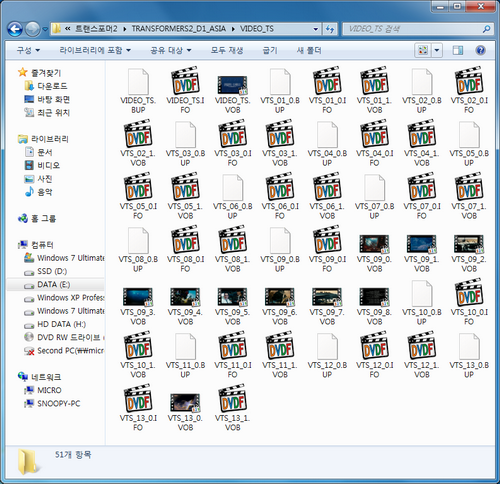Open the SSD (D:) drive

(x=52, y=271)
